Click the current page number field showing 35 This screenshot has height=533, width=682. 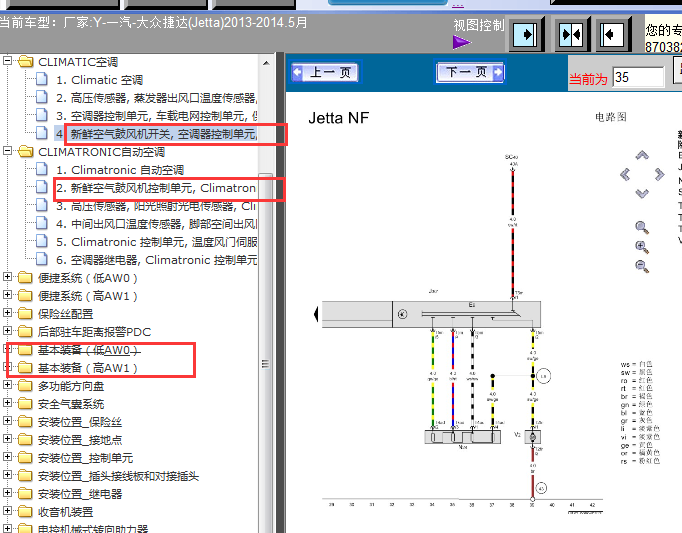click(638, 77)
